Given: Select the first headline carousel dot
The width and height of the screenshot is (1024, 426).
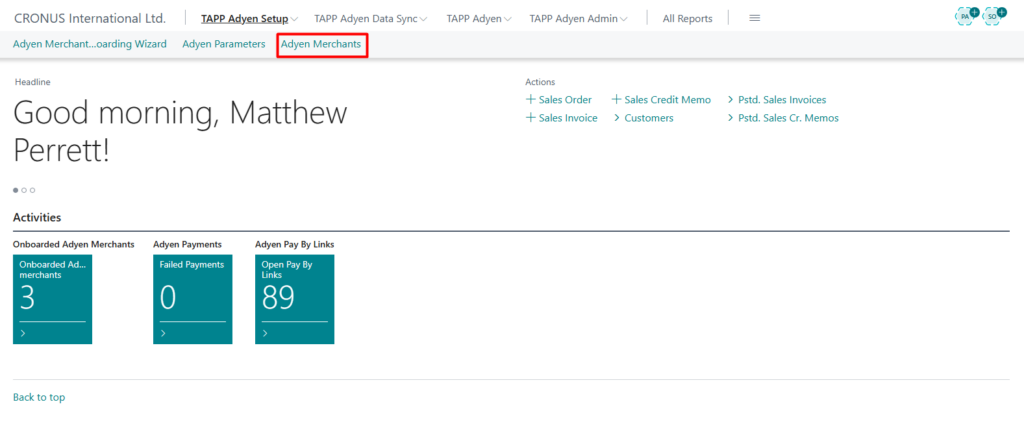Looking at the screenshot, I should pyautogui.click(x=16, y=189).
